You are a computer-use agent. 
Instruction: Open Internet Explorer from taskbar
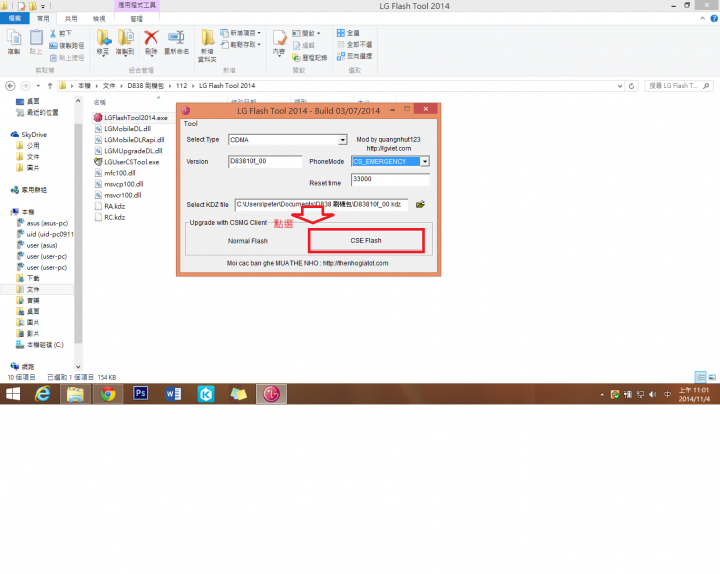[43, 394]
